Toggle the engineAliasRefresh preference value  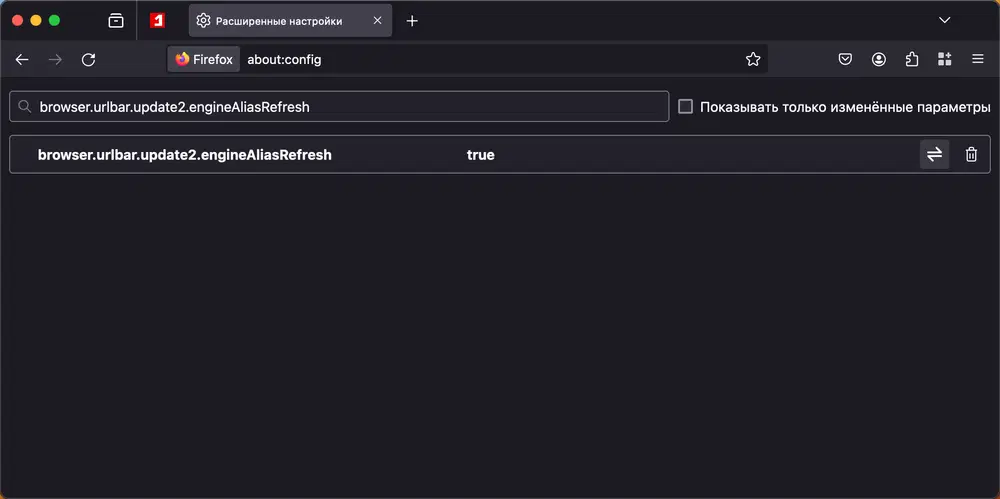coord(934,155)
